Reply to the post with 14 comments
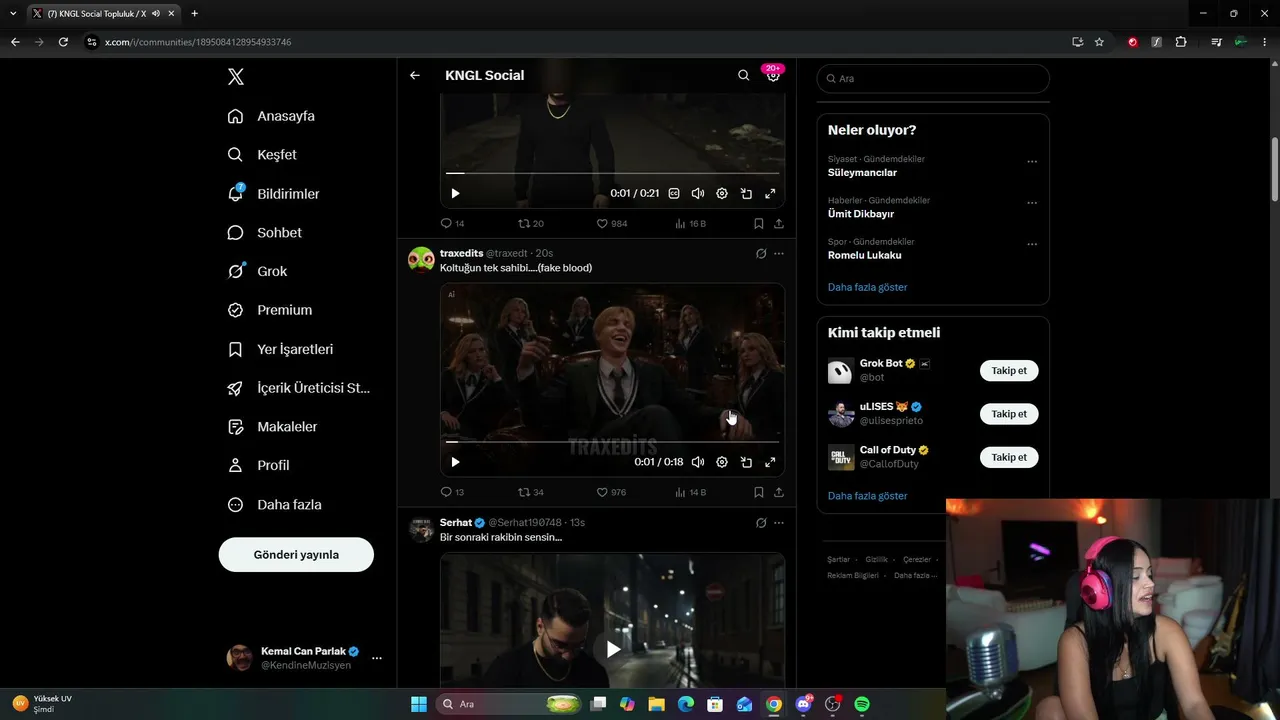 (x=452, y=224)
